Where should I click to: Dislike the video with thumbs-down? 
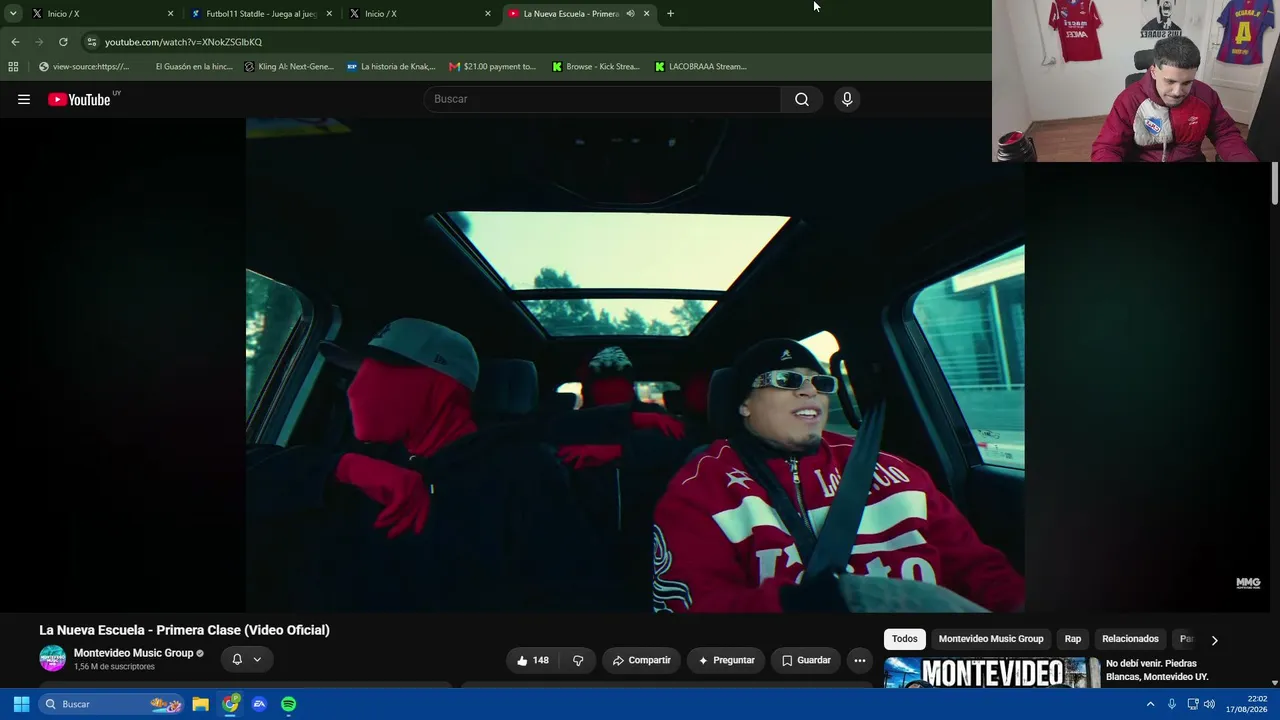coord(578,660)
